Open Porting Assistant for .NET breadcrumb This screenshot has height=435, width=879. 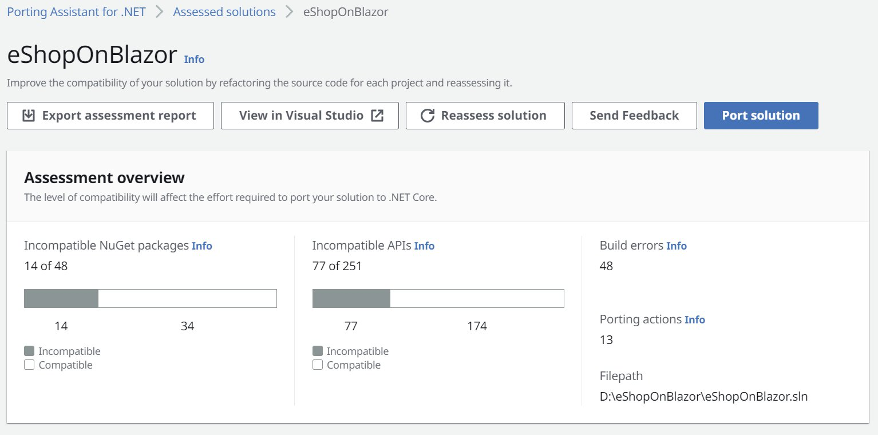pyautogui.click(x=76, y=12)
